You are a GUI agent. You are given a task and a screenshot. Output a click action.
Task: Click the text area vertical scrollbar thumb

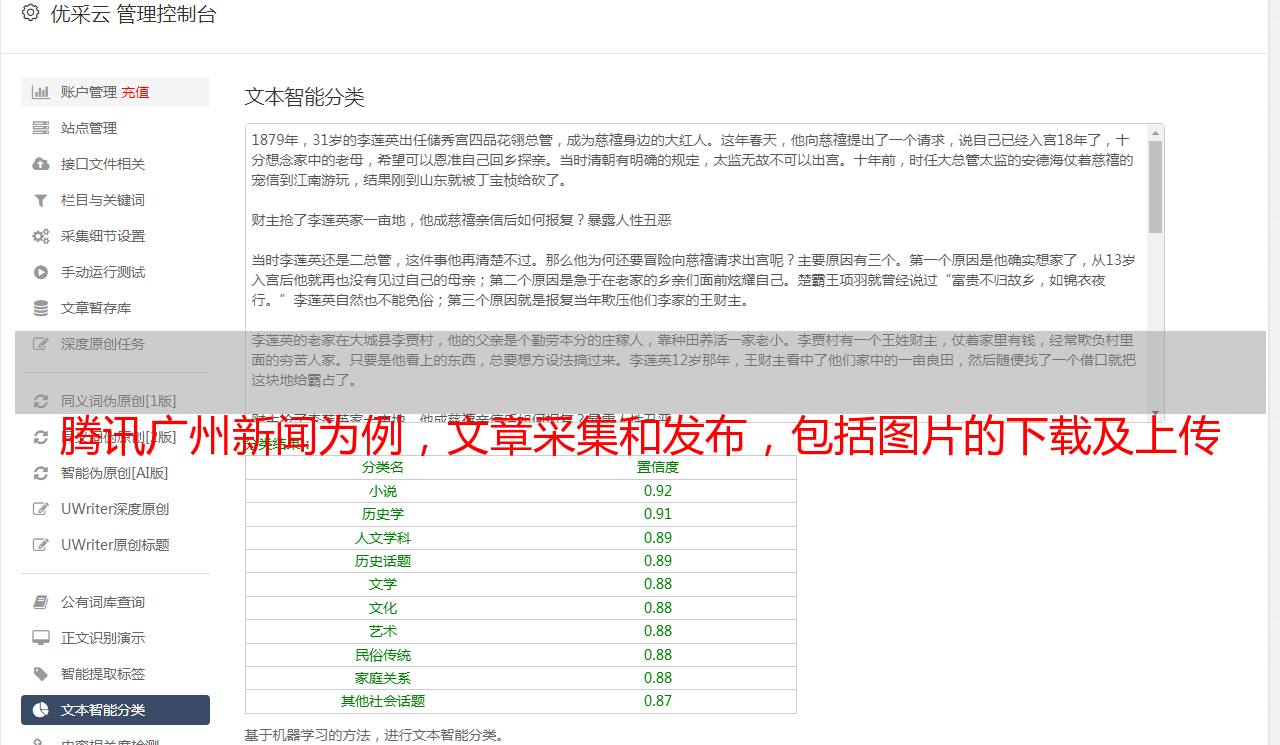[x=1156, y=186]
